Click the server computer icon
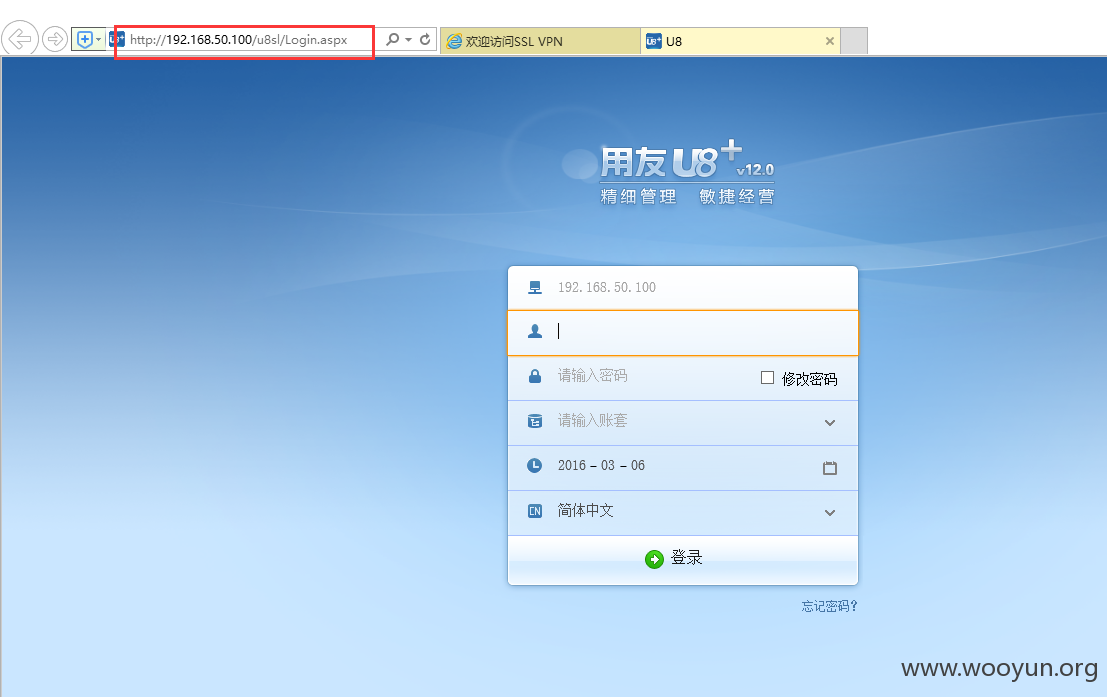Viewport: 1107px width, 697px height. [x=535, y=287]
